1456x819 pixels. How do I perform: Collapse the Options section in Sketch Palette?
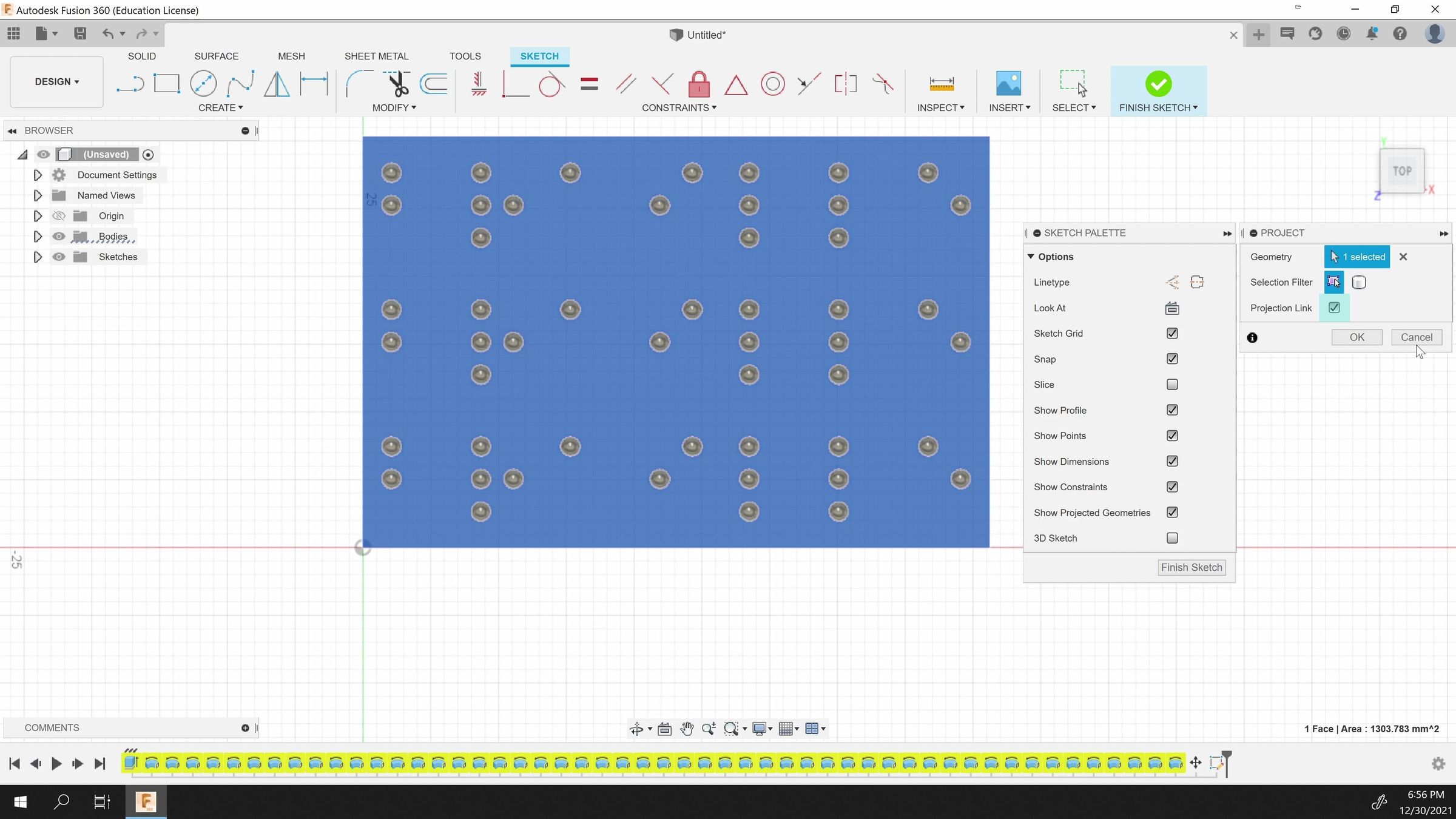[x=1030, y=257]
